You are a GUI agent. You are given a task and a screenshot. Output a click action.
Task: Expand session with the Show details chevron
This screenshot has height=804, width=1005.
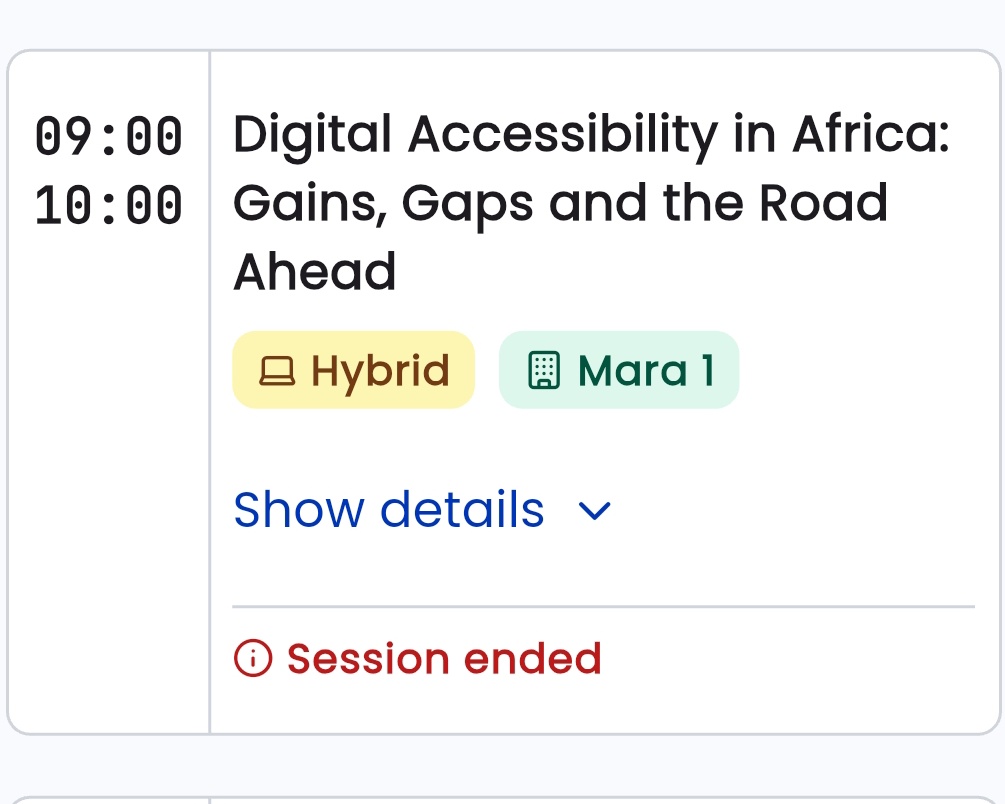click(x=594, y=511)
